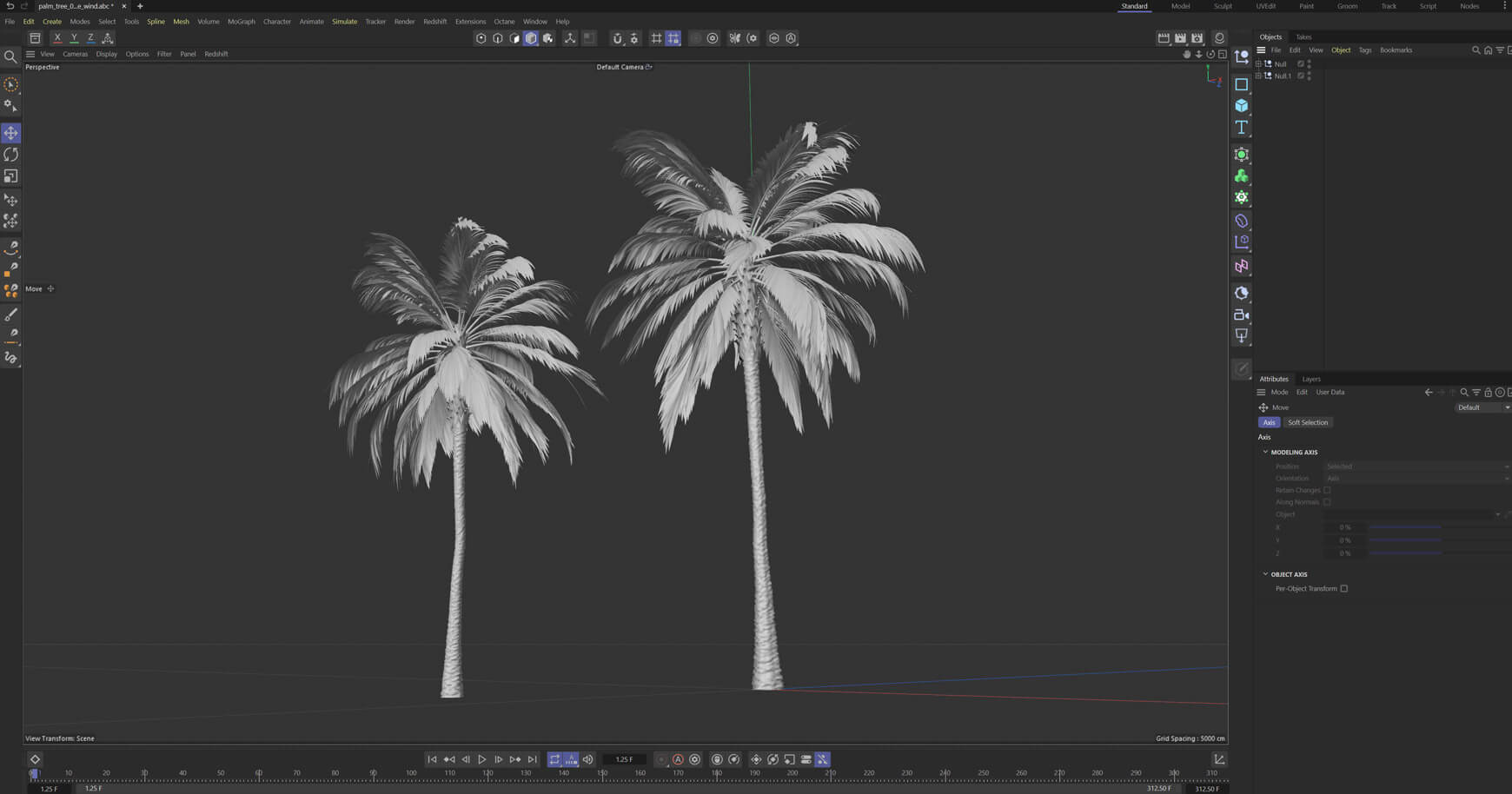Switch to the Sculpt layout
This screenshot has height=794, width=1512.
click(x=1223, y=6)
